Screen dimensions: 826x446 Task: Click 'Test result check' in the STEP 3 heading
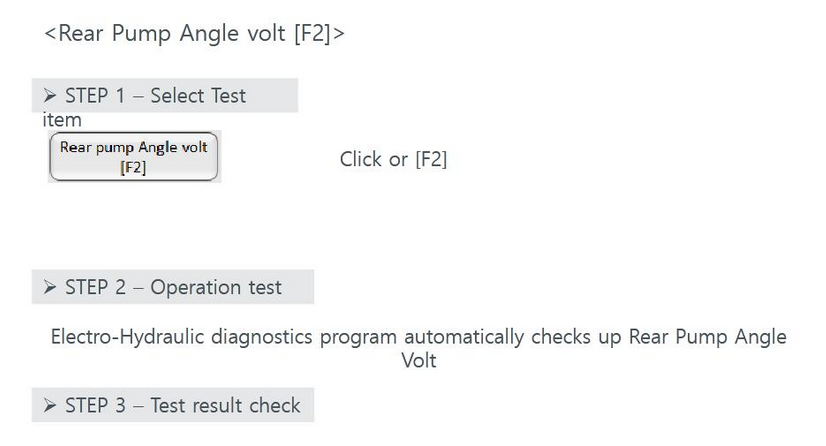pyautogui.click(x=225, y=405)
